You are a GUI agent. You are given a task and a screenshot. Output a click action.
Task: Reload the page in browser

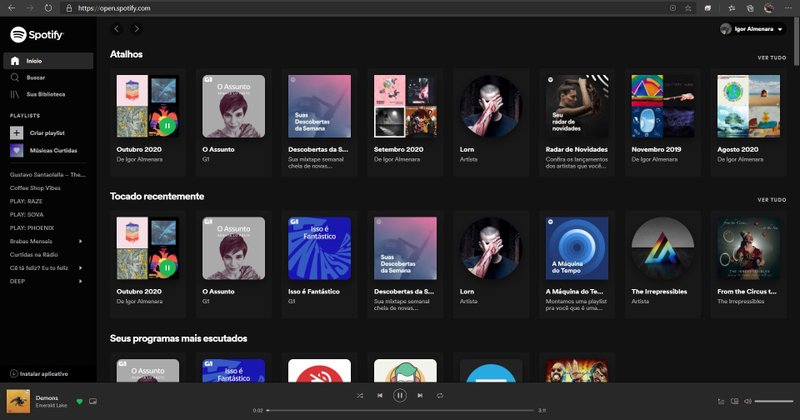(x=48, y=8)
